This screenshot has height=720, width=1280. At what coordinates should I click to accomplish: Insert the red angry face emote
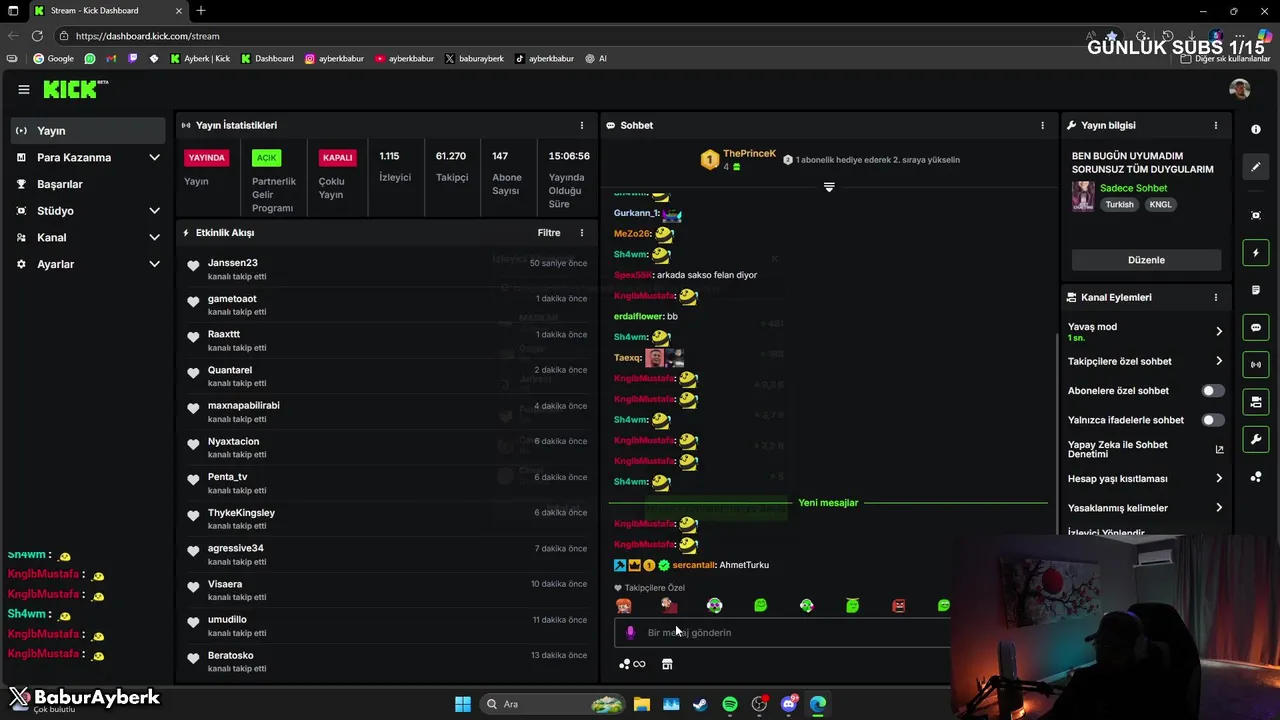pos(898,606)
